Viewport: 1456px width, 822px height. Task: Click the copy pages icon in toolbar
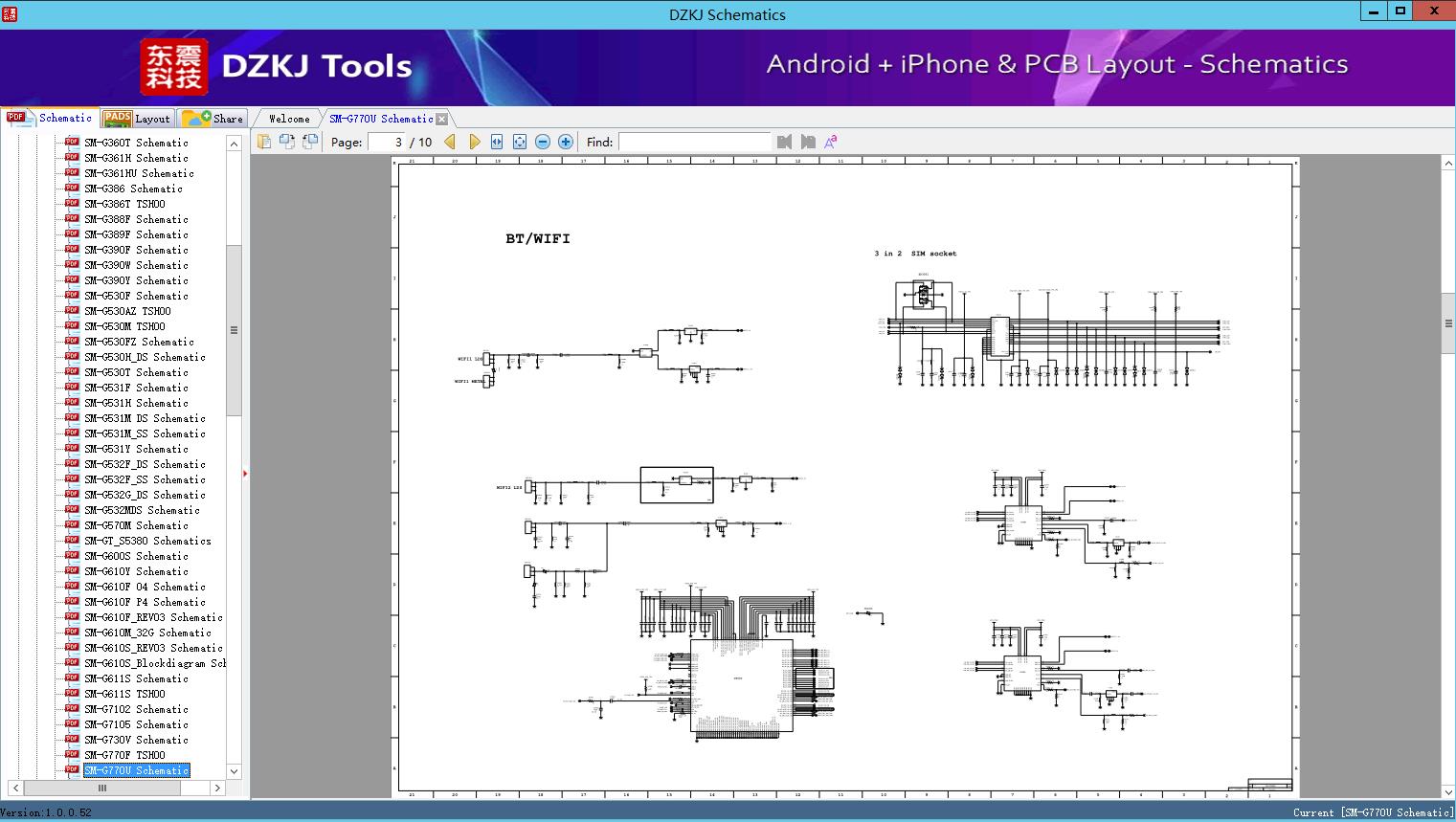pos(264,142)
